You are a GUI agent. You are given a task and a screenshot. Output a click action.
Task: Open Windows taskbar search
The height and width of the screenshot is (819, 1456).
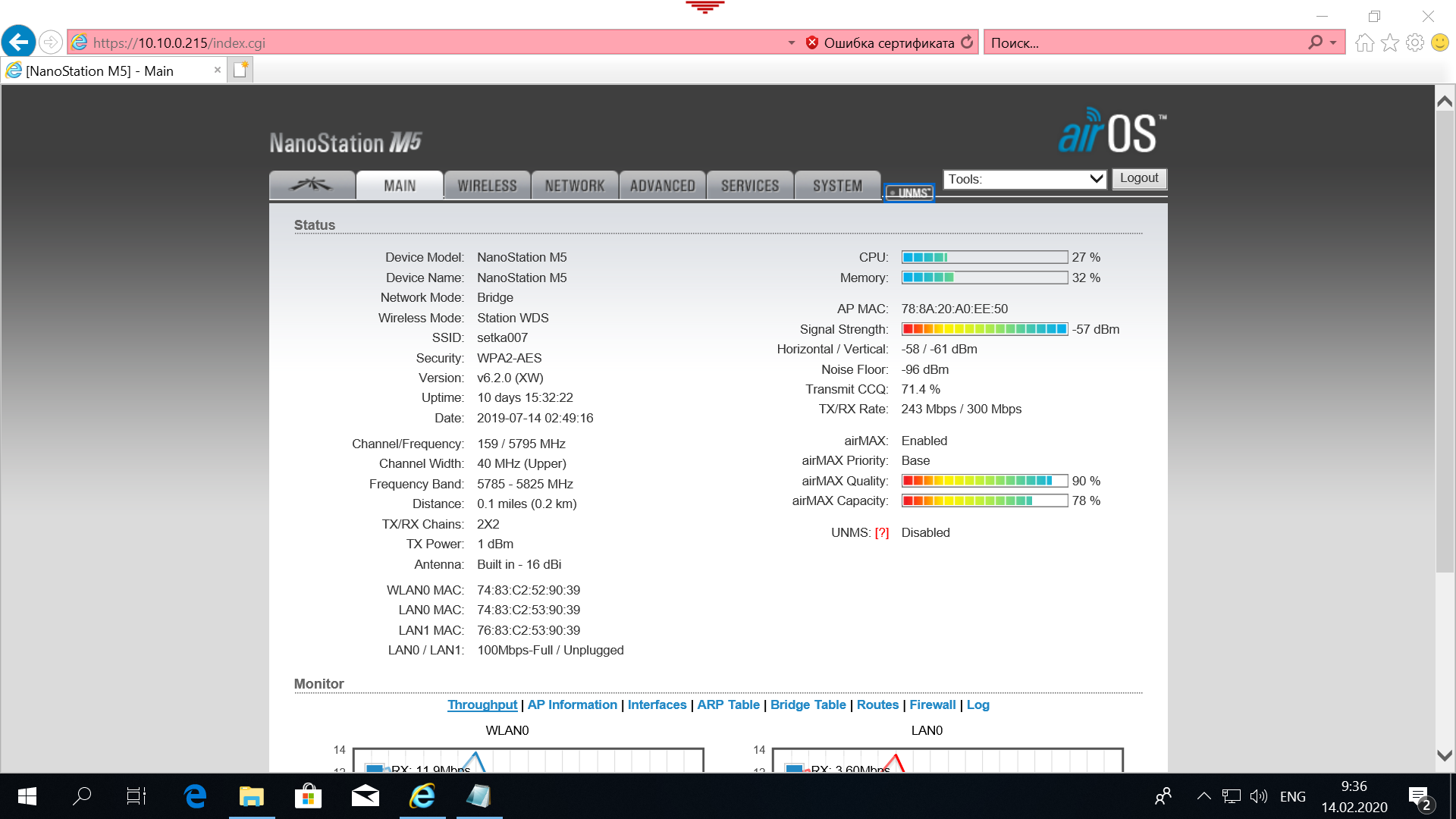pos(81,796)
